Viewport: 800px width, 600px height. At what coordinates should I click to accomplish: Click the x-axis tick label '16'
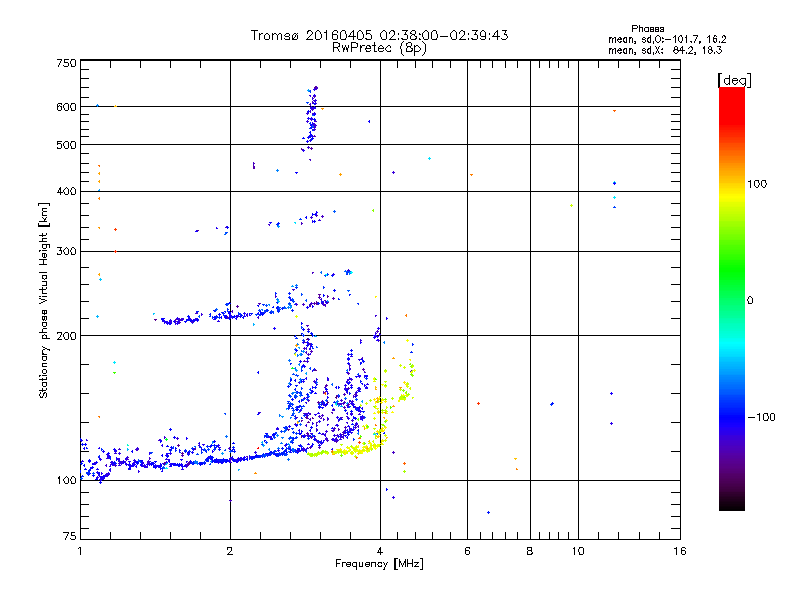click(680, 551)
